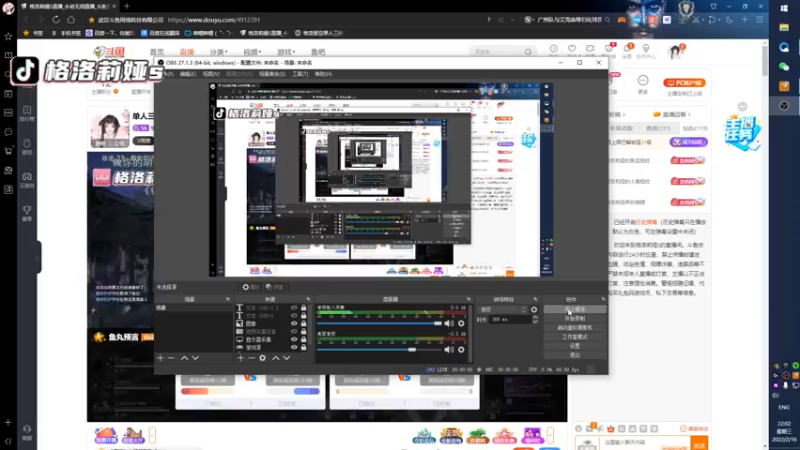This screenshot has width=800, height=450.
Task: Toggle lock of 视频采集设备 source
Action: pyautogui.click(x=304, y=332)
